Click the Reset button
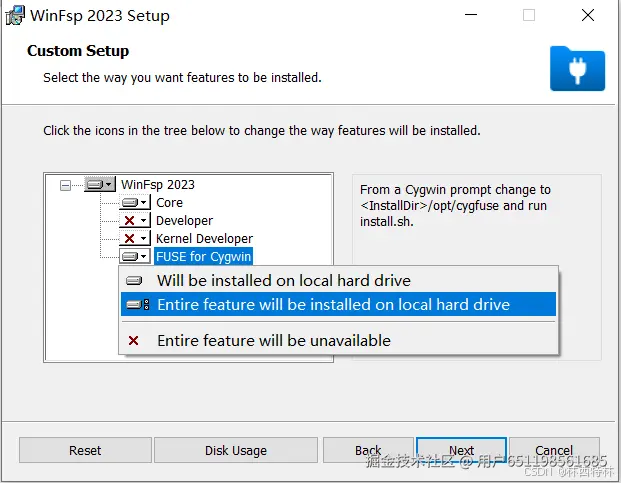 85,450
